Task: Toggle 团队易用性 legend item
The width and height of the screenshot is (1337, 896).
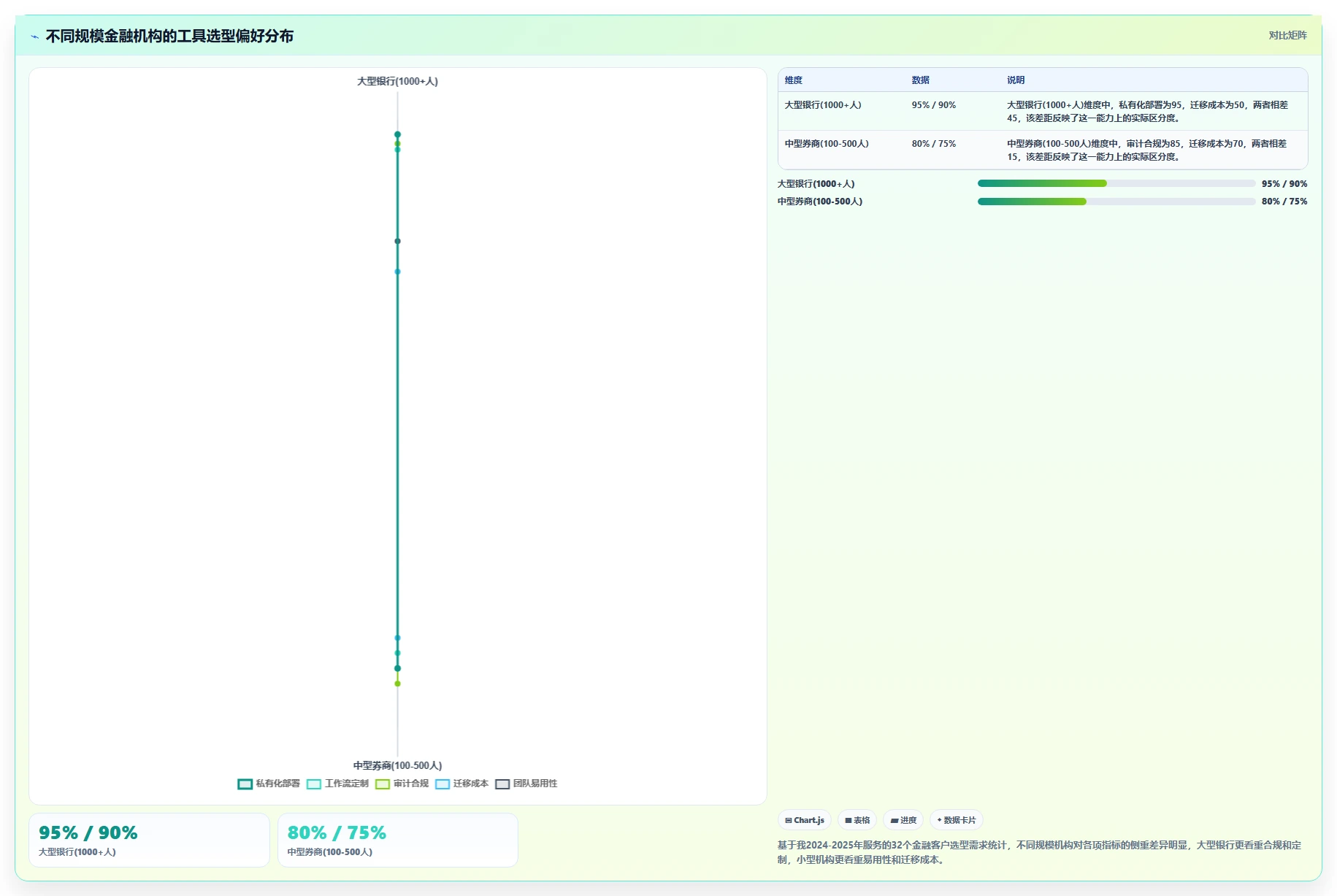Action: (x=526, y=784)
